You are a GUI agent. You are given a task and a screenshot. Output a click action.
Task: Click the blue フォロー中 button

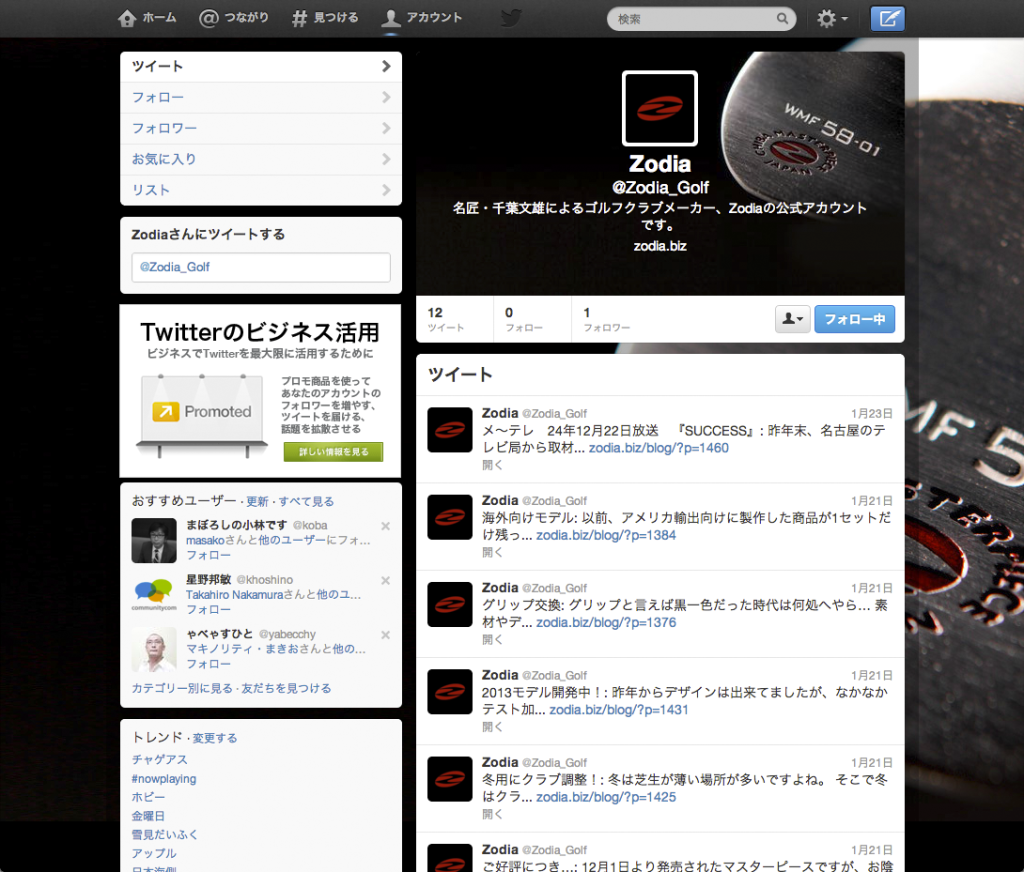(854, 319)
